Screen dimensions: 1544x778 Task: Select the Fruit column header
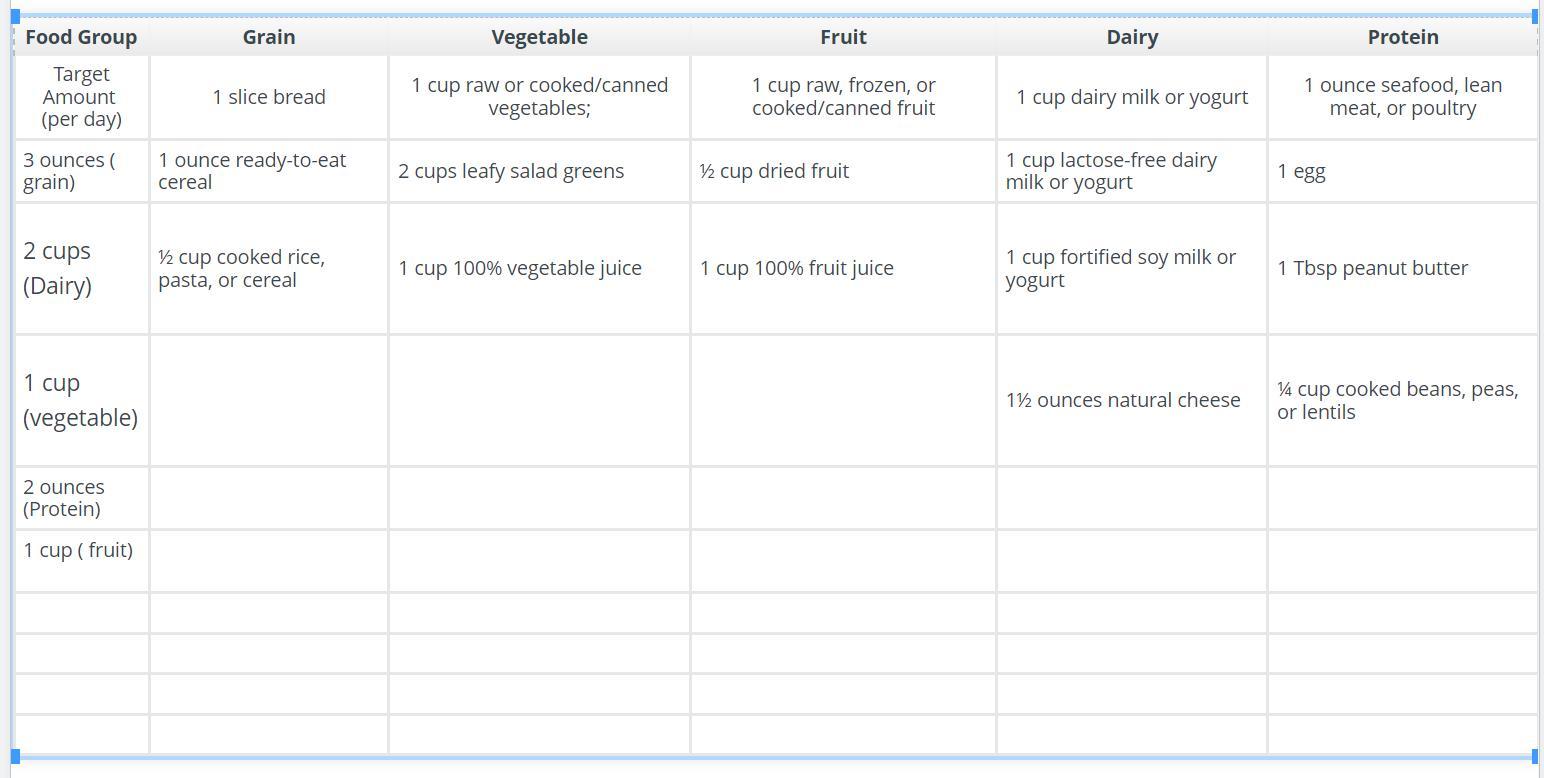coord(843,37)
